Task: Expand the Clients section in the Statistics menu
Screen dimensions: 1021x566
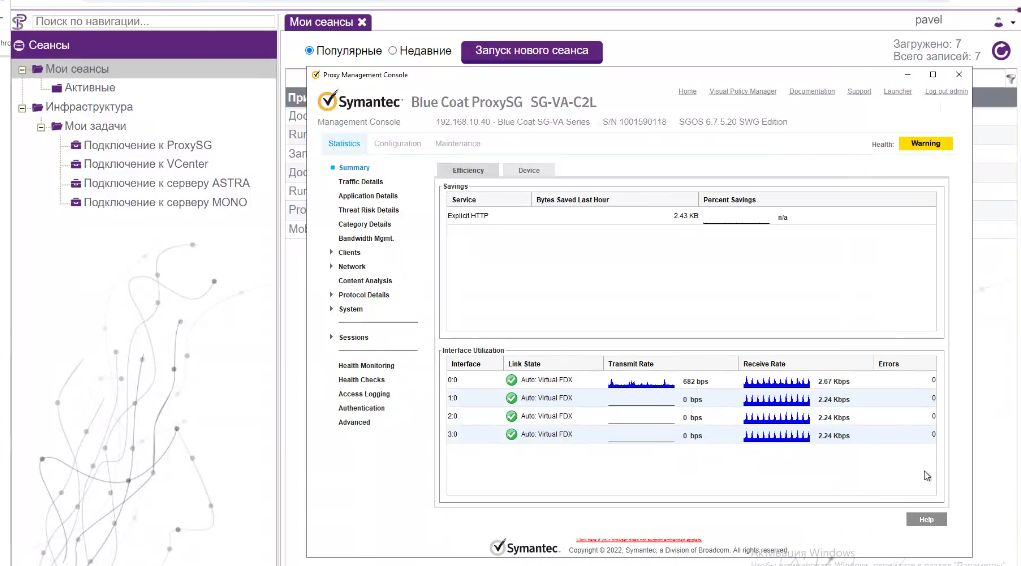Action: click(x=331, y=252)
